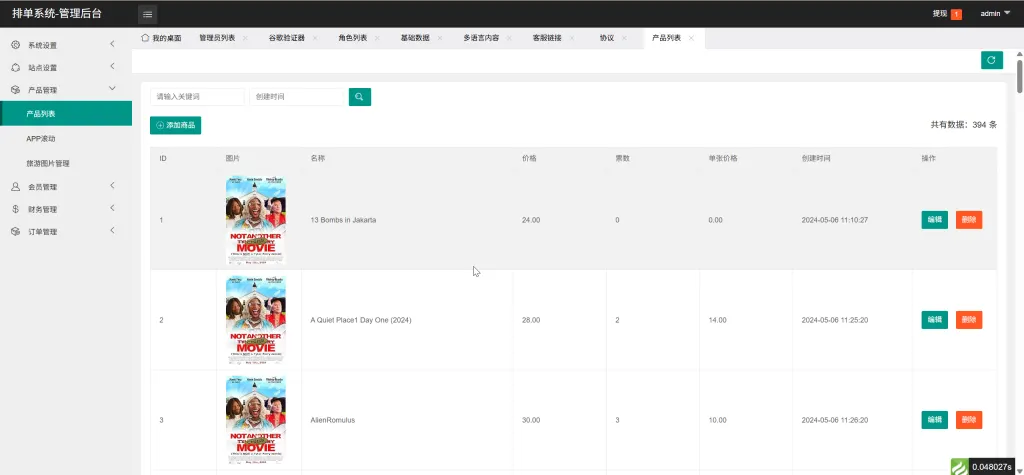This screenshot has width=1024, height=475.
Task: Click the vertical scrollbar on the right
Action: (1019, 76)
